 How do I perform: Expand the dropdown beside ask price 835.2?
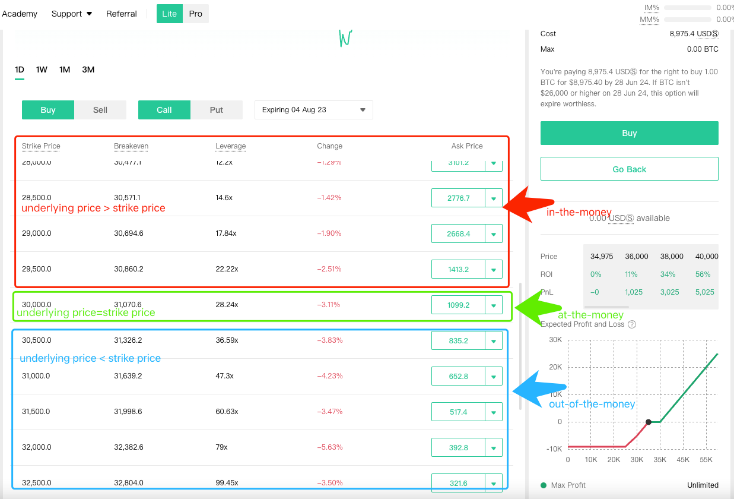[492, 341]
